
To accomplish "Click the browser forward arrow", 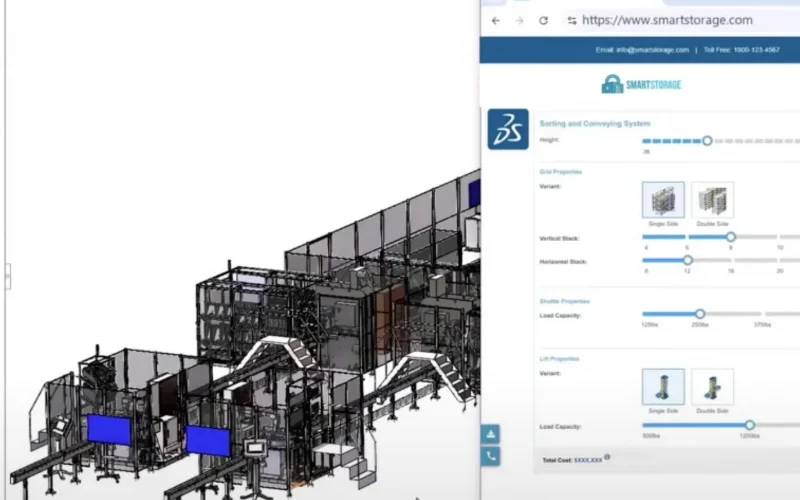I will [519, 20].
